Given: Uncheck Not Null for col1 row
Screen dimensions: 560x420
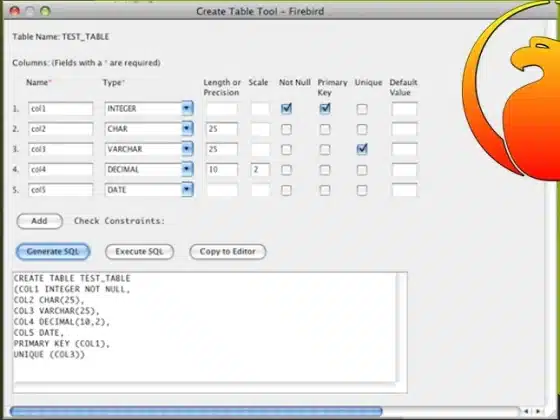Looking at the screenshot, I should pos(286,109).
